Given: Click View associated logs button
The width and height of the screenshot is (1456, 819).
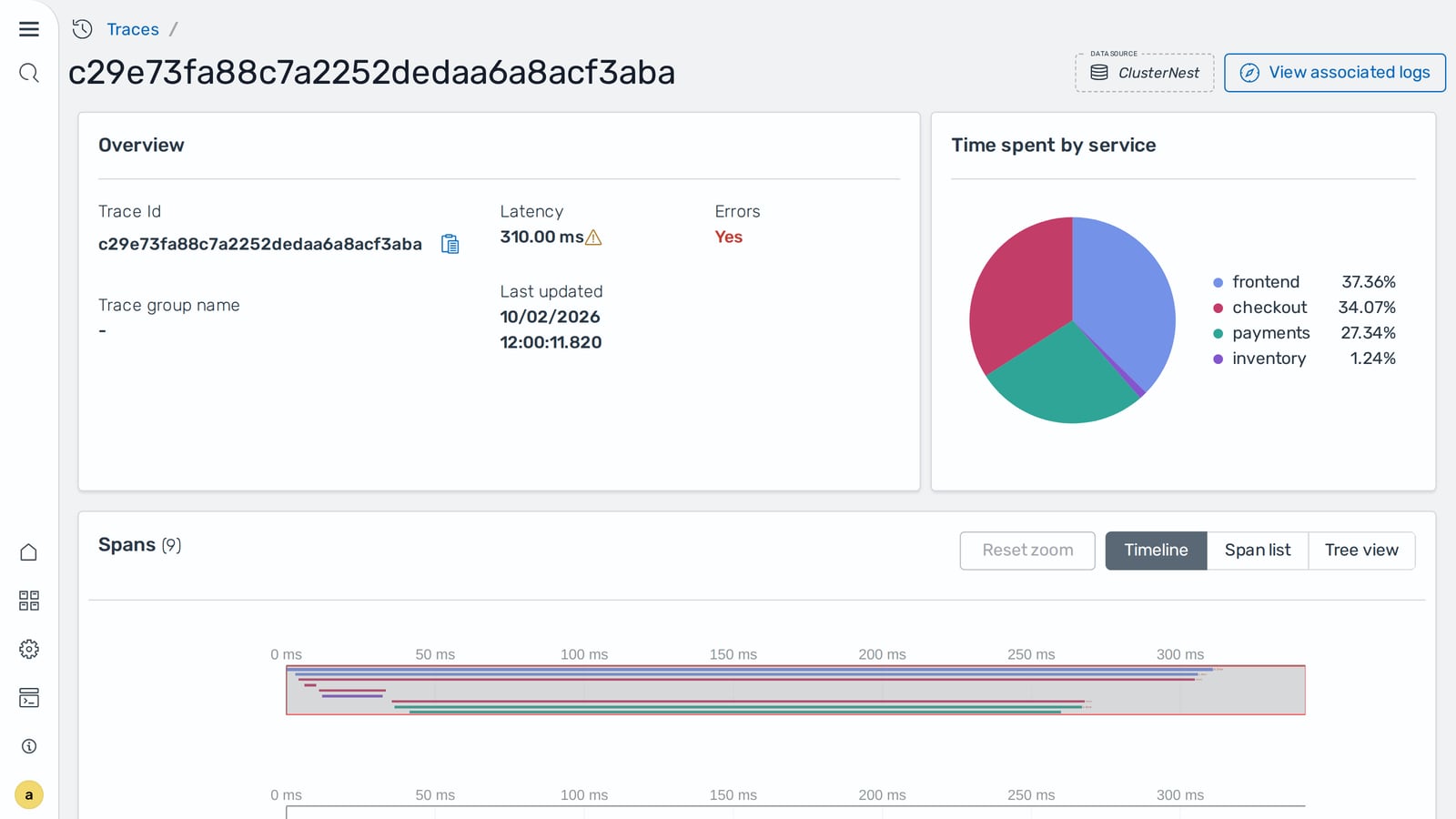Looking at the screenshot, I should tap(1335, 73).
